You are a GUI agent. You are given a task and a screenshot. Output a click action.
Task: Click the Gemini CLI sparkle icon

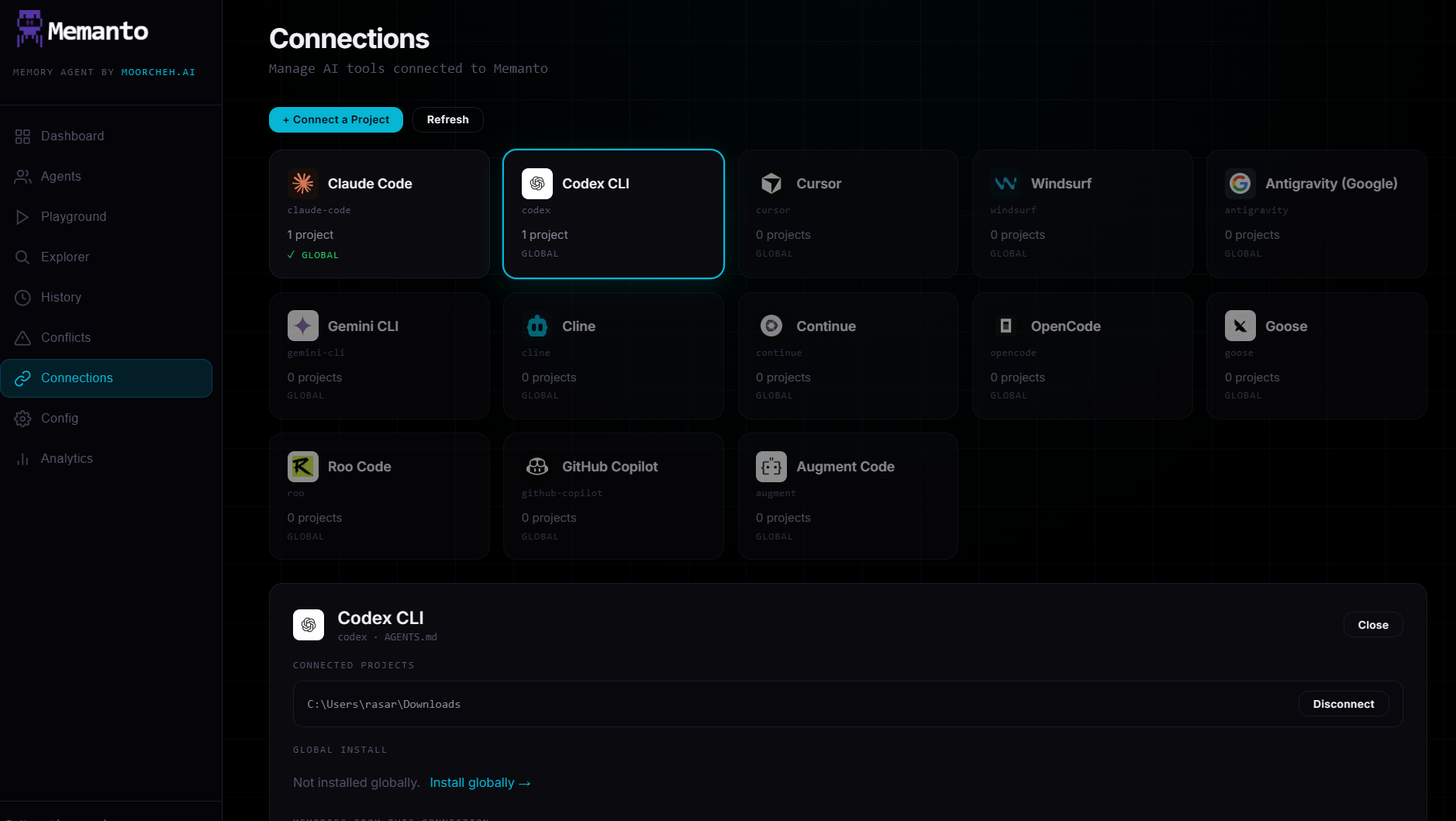pyautogui.click(x=303, y=326)
